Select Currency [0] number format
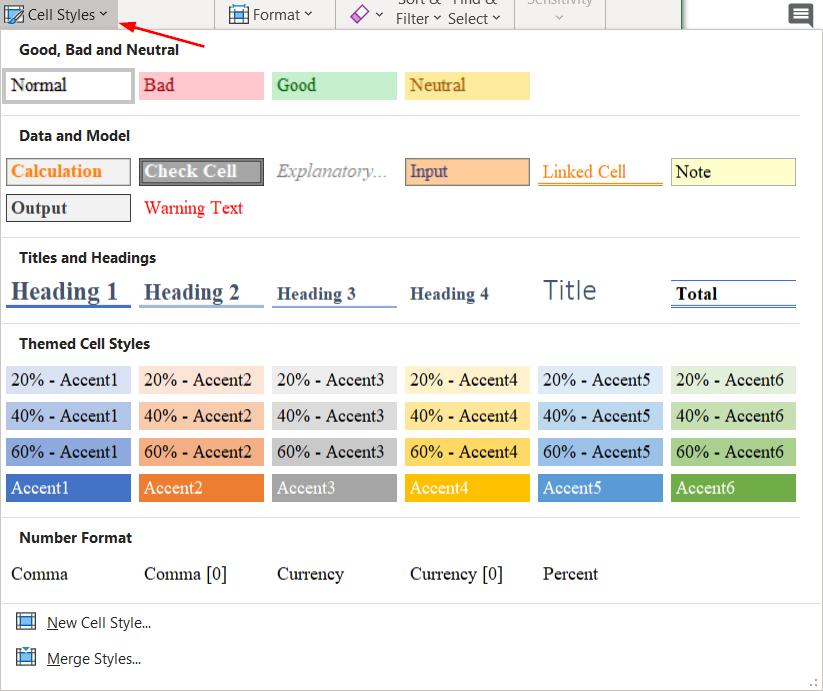Viewport: 823px width, 691px height. click(456, 574)
